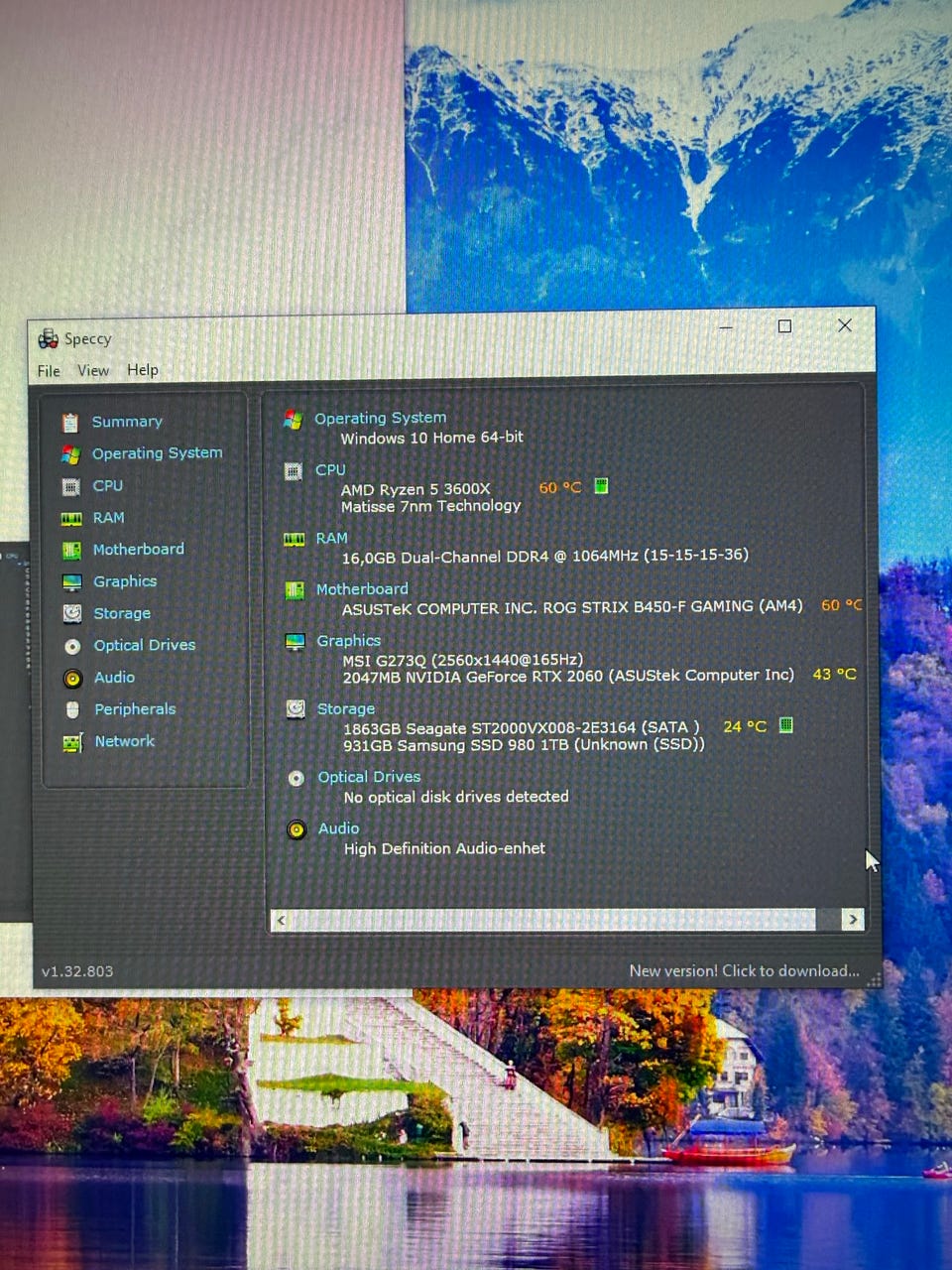Click the '16,0GB Dual-Channel DDR4' RAM line

point(545,557)
